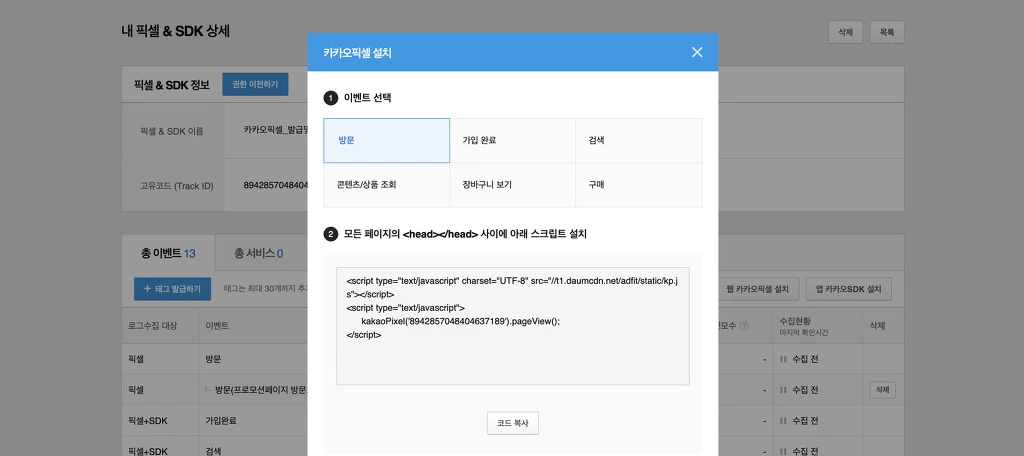Click the 앱 카카오SDK 설치 button
1024x456 pixels.
point(849,289)
